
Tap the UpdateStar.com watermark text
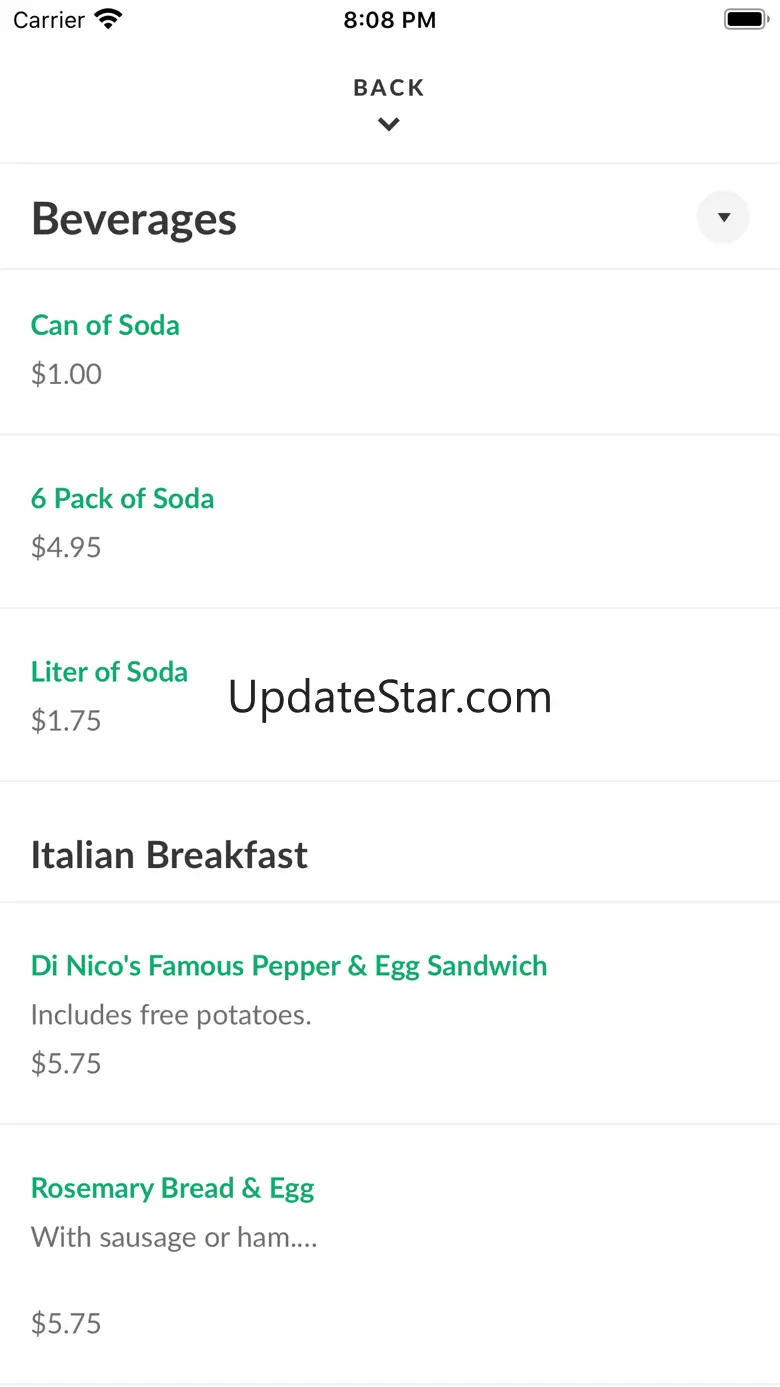390,697
